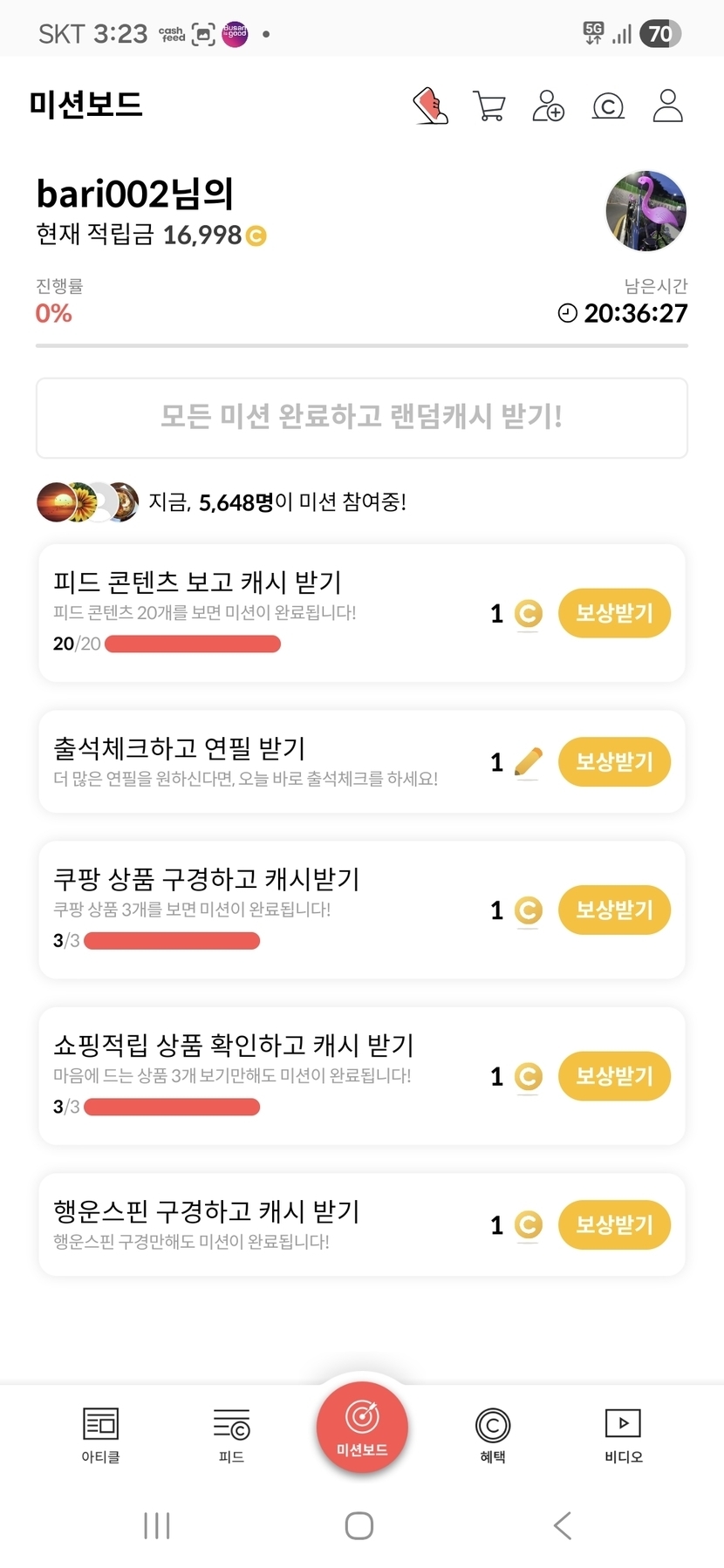Viewport: 724px width, 1568px height.
Task: Tap the participants avatar cluster
Action: click(87, 502)
